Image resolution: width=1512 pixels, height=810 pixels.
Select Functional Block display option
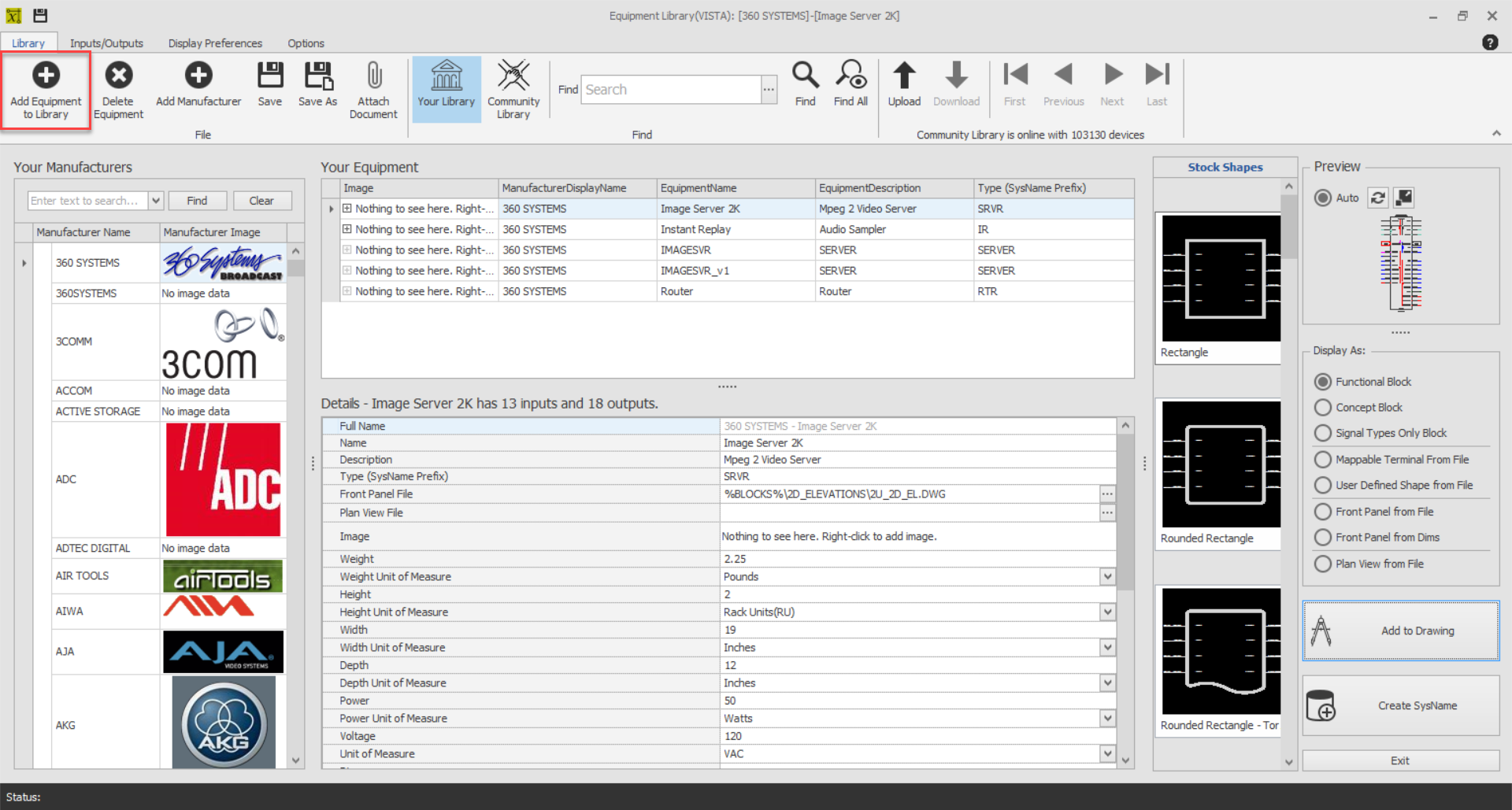pyautogui.click(x=1323, y=382)
